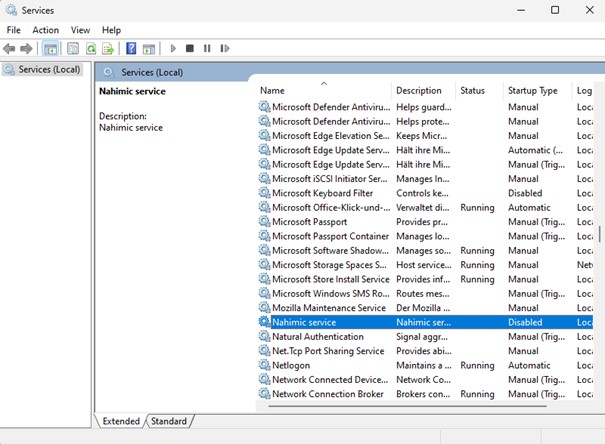Viewport: 605px width, 444px height.
Task: Click the Export List toolbar icon
Action: 109,48
